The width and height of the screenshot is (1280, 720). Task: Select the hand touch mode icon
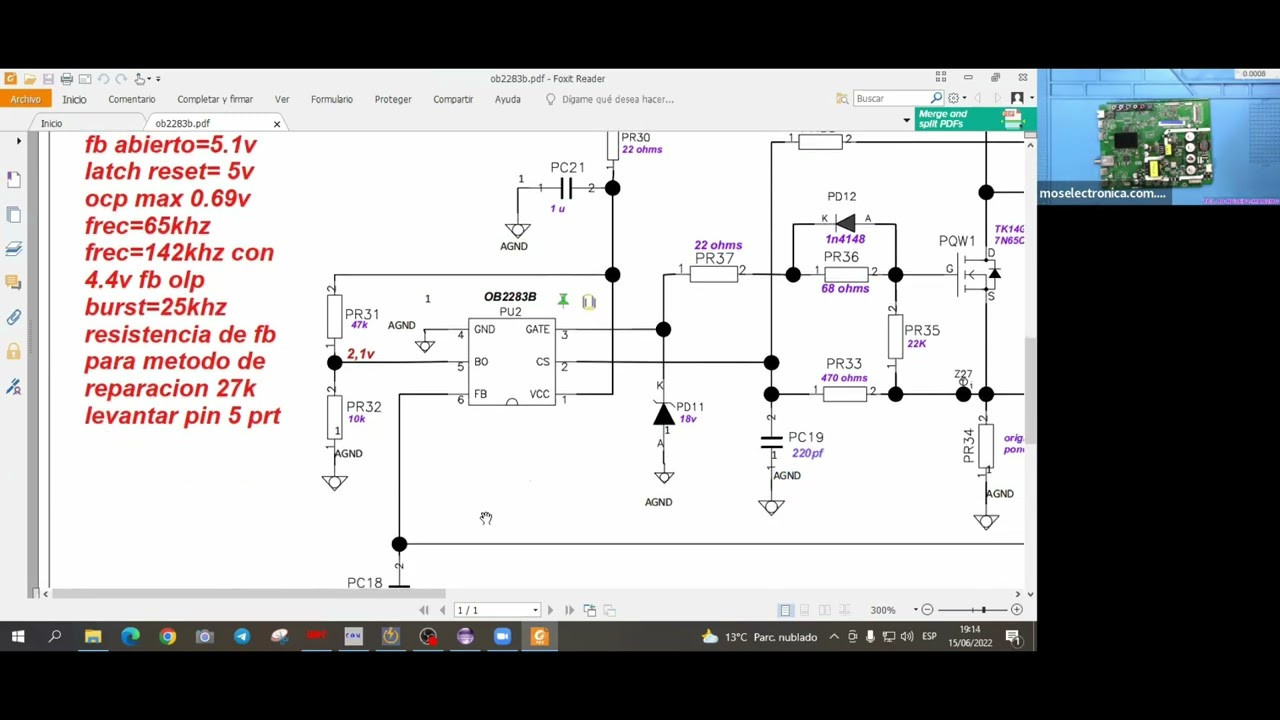coord(140,79)
